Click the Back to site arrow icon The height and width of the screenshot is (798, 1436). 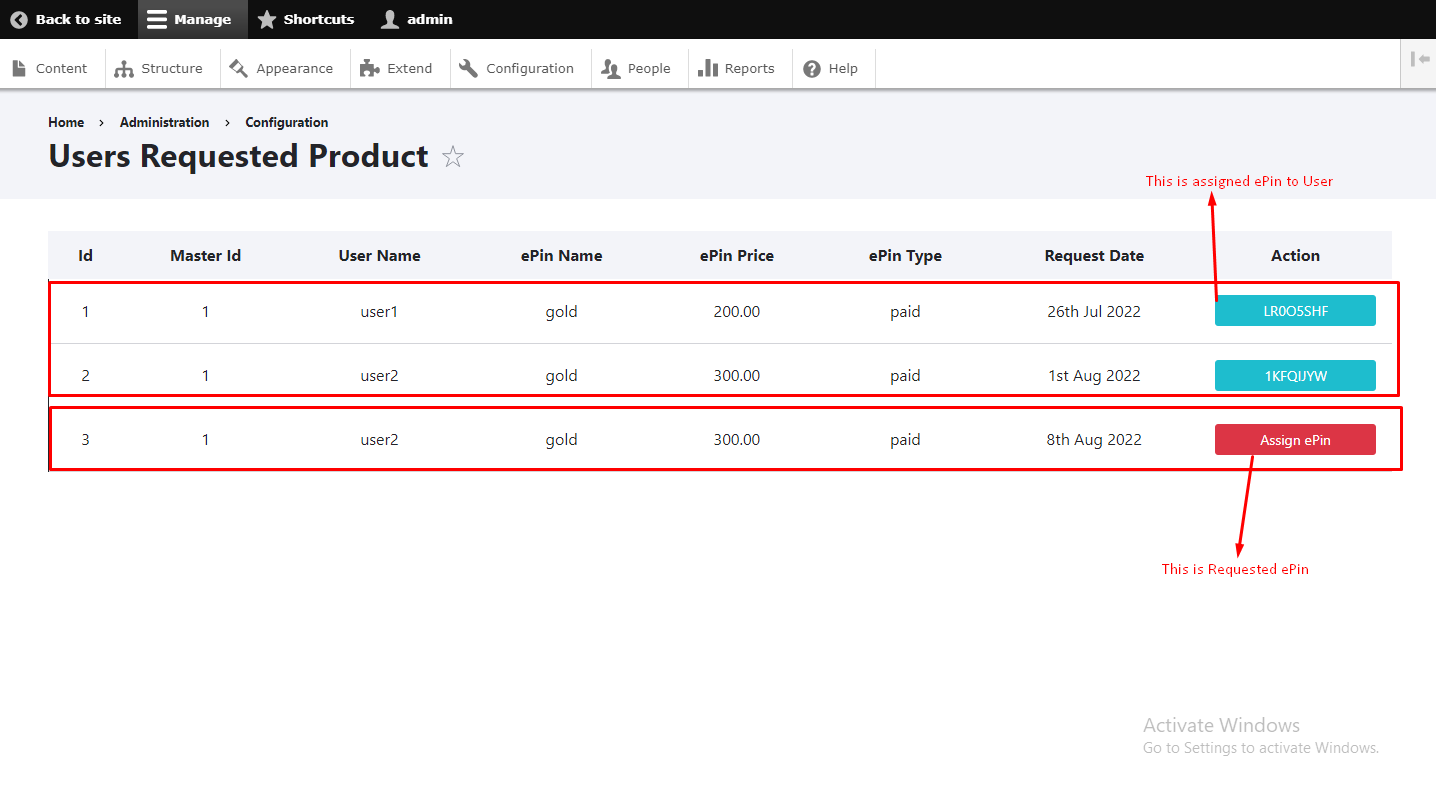[19, 19]
